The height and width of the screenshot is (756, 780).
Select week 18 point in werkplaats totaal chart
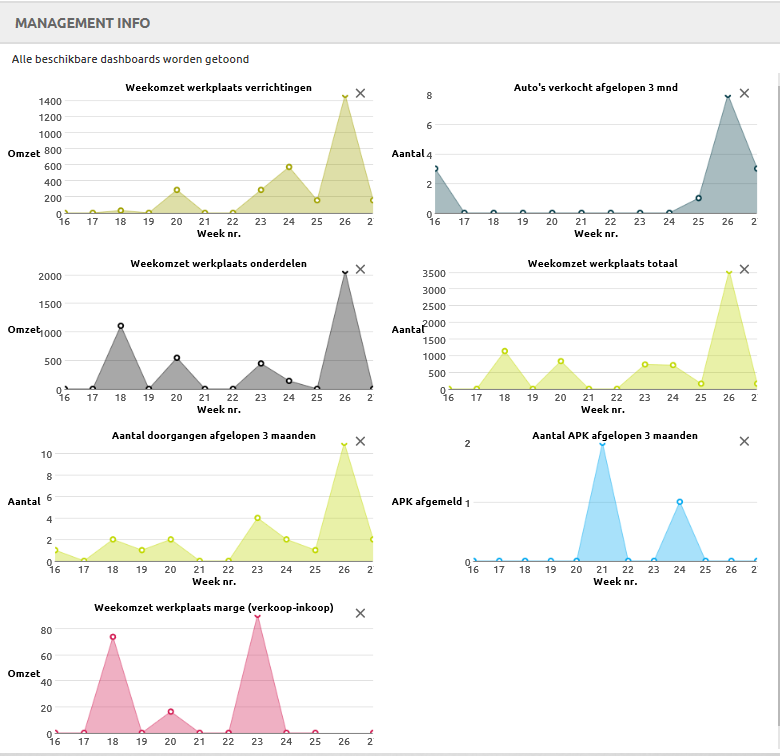tap(505, 351)
